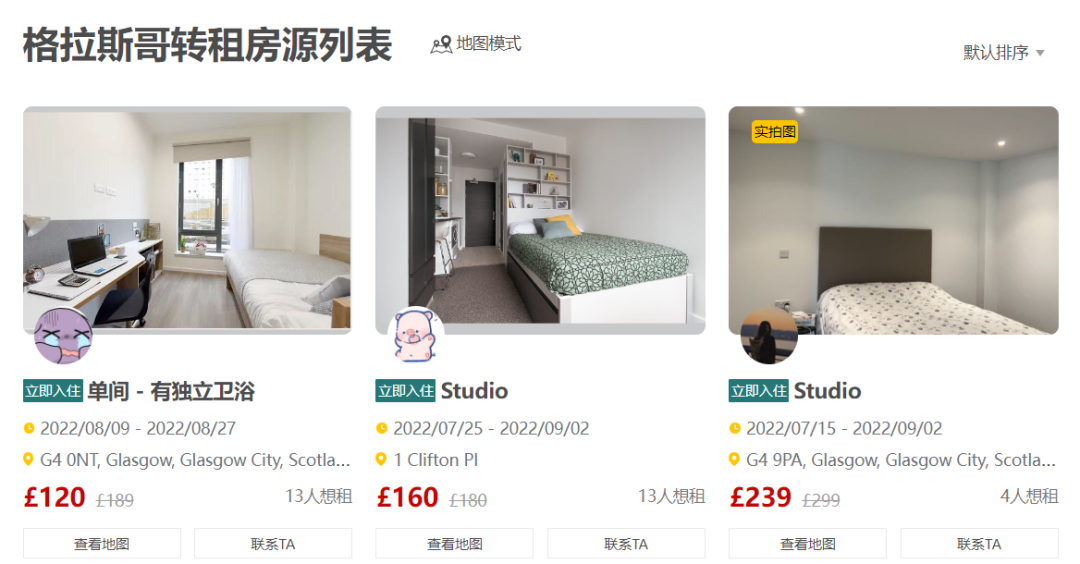Click 查看地图 for the £239 Studio
The height and width of the screenshot is (564, 1080).
pyautogui.click(x=808, y=543)
